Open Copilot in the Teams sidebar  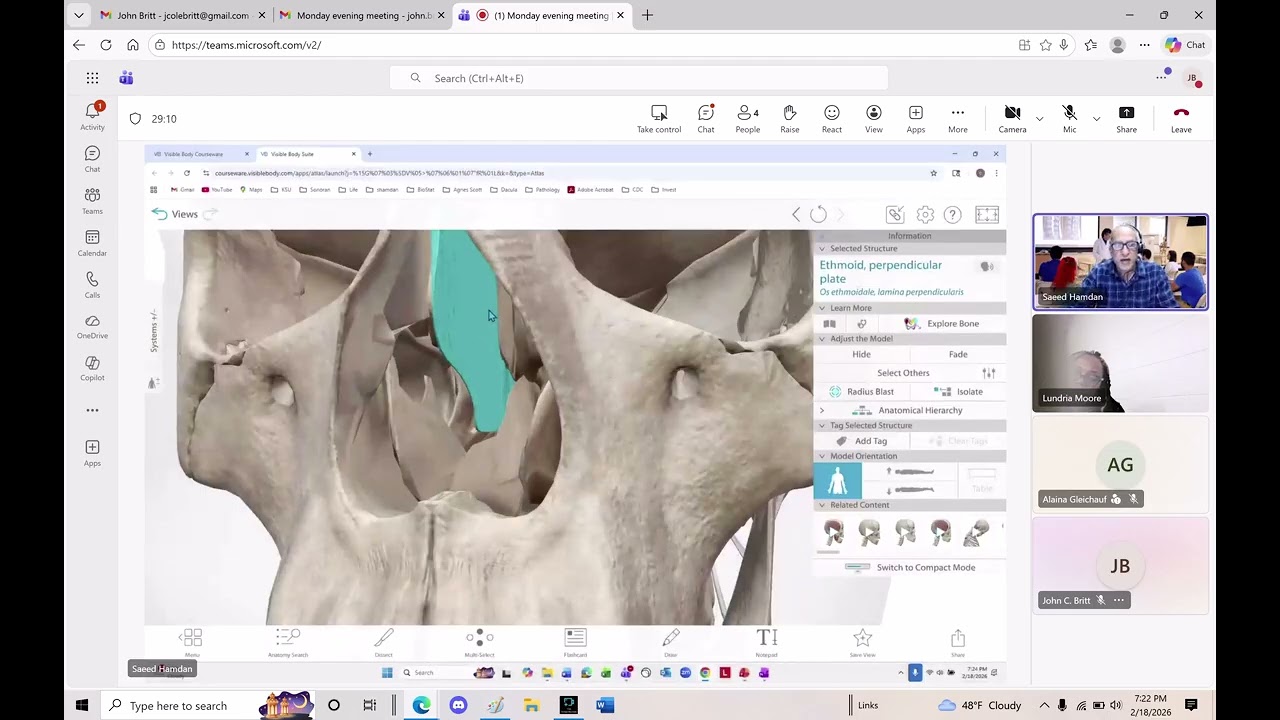[92, 368]
